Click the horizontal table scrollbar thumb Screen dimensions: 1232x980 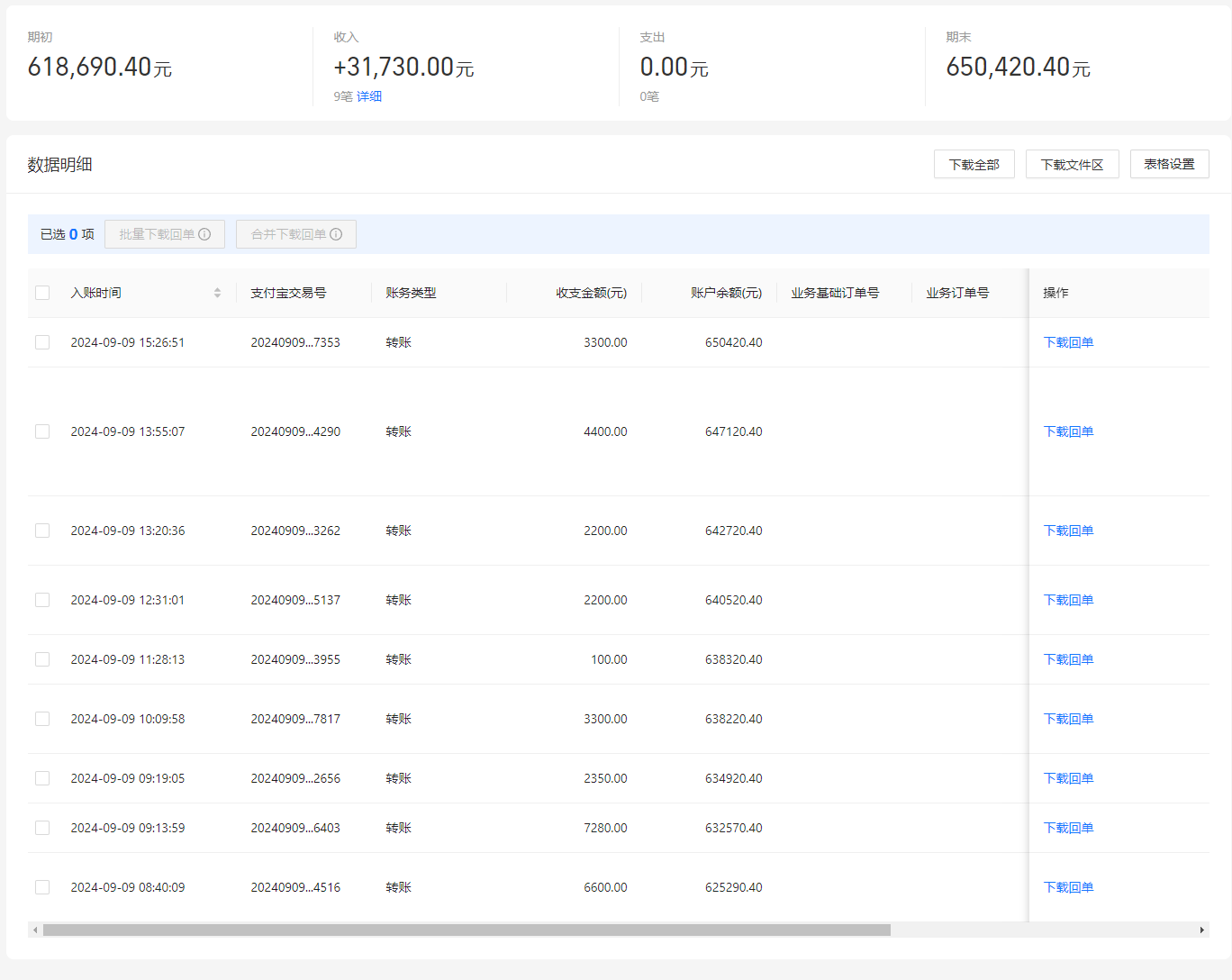pos(467,930)
